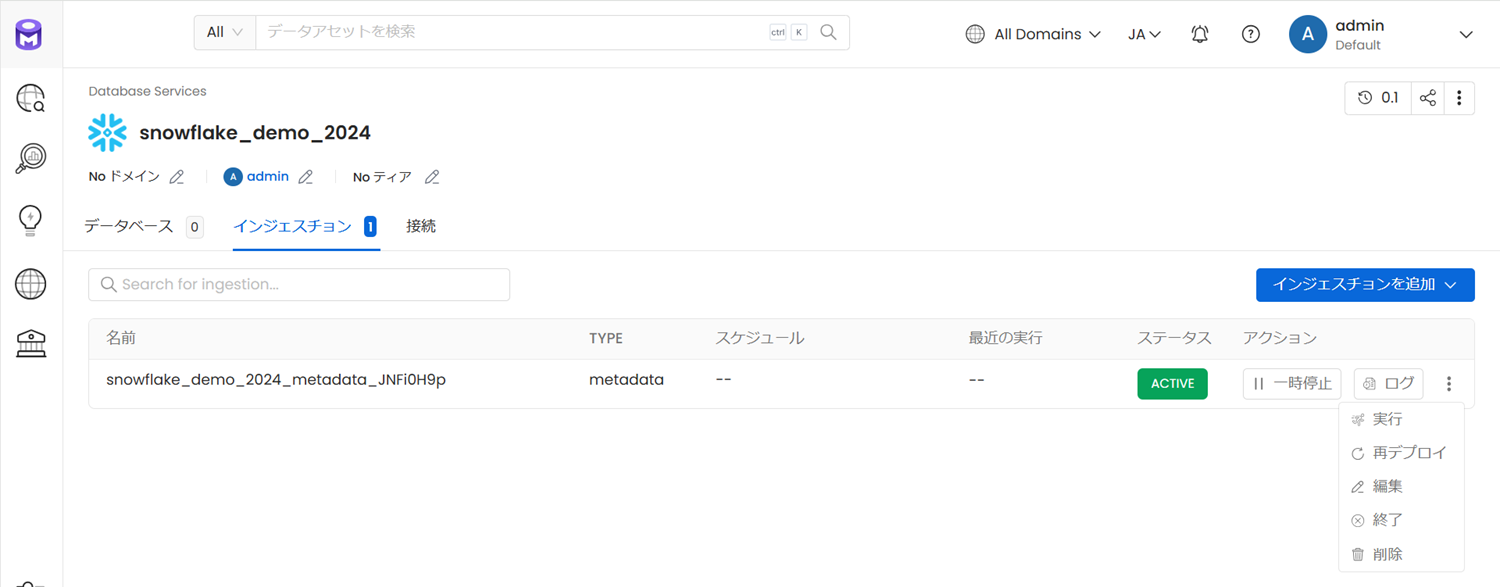Image resolution: width=1500 pixels, height=587 pixels.
Task: Open the Explore globe-search sidebar icon
Action: (31, 98)
